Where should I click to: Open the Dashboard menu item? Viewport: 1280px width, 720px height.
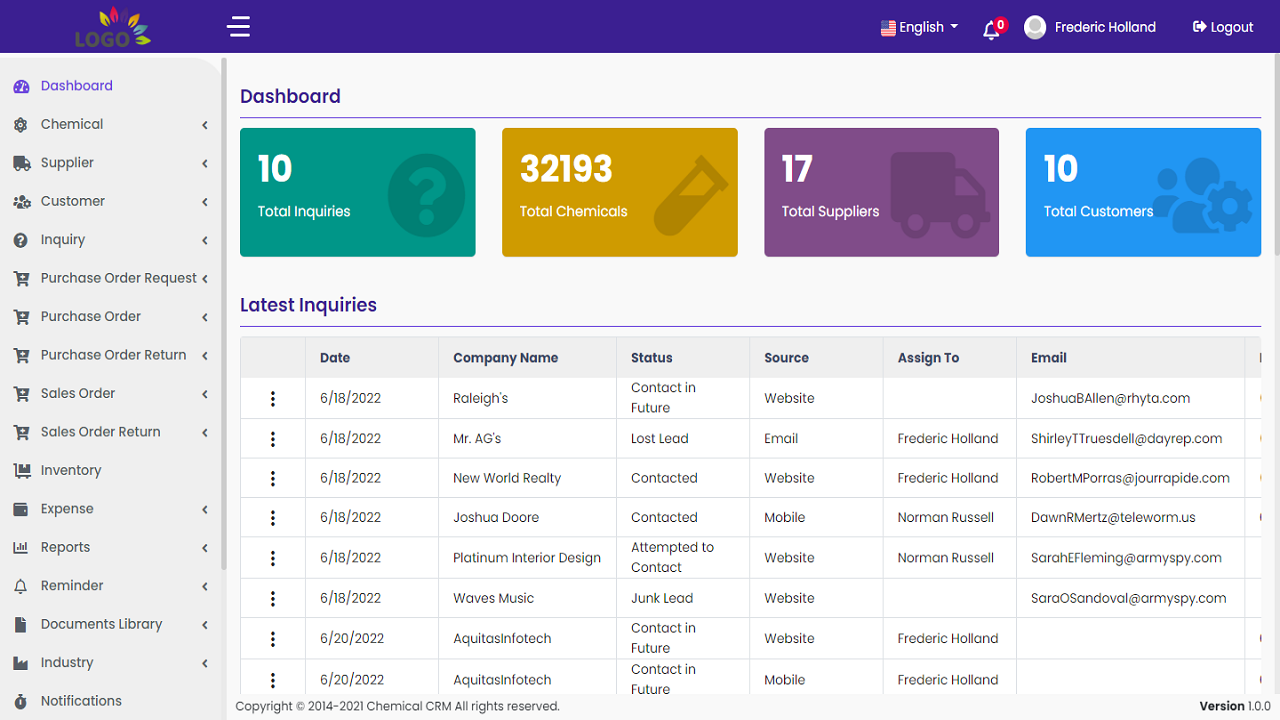pyautogui.click(x=76, y=86)
